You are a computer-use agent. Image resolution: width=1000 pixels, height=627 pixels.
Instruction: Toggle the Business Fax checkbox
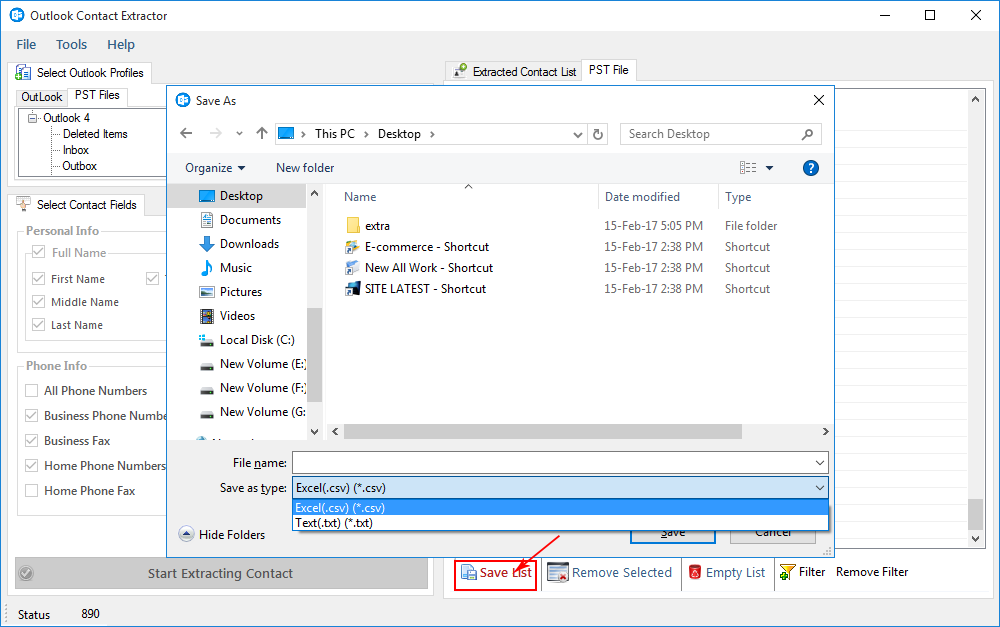point(31,440)
